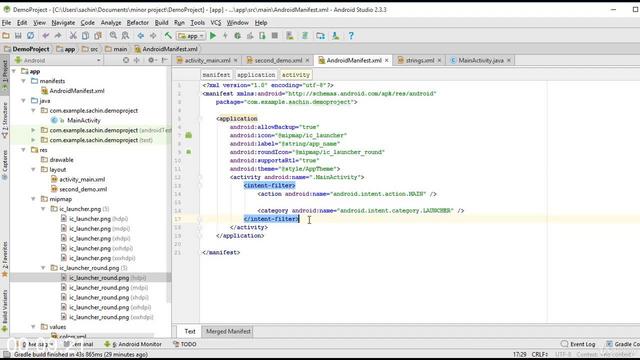This screenshot has height=360, width=640.
Task: Click the Debug app bug icon
Action: click(x=238, y=36)
